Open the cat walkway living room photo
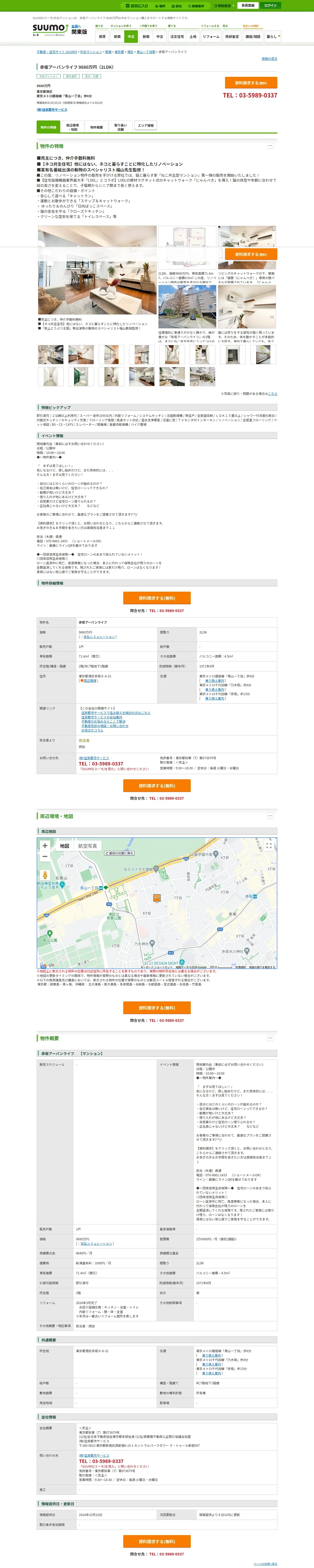This screenshot has width=314, height=1568. coord(247,248)
